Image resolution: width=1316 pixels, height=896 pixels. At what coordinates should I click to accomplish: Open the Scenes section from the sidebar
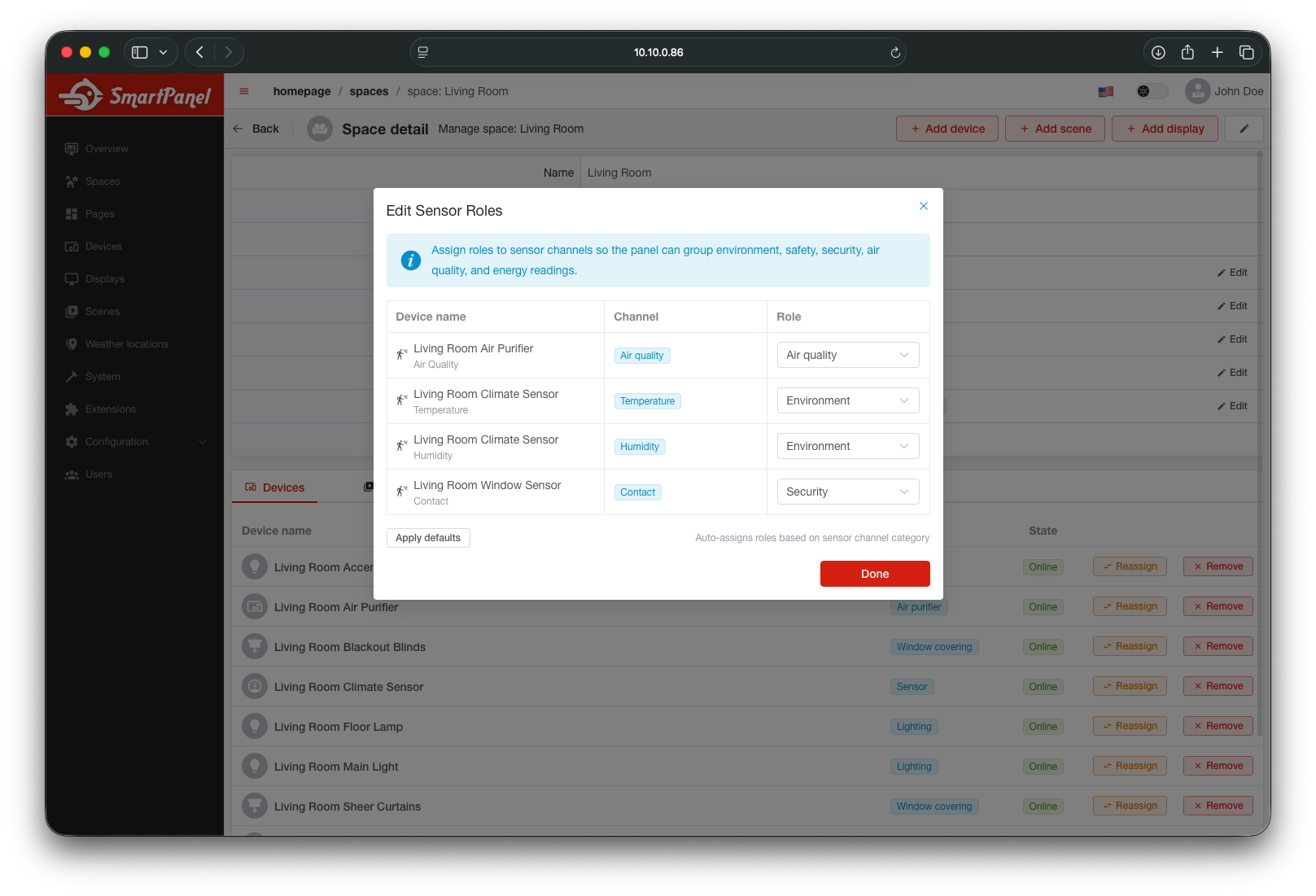pyautogui.click(x=103, y=311)
